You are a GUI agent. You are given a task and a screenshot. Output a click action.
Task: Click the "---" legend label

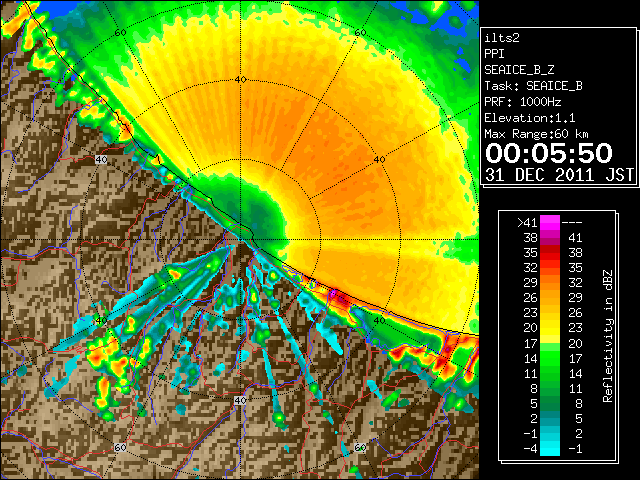pyautogui.click(x=572, y=223)
